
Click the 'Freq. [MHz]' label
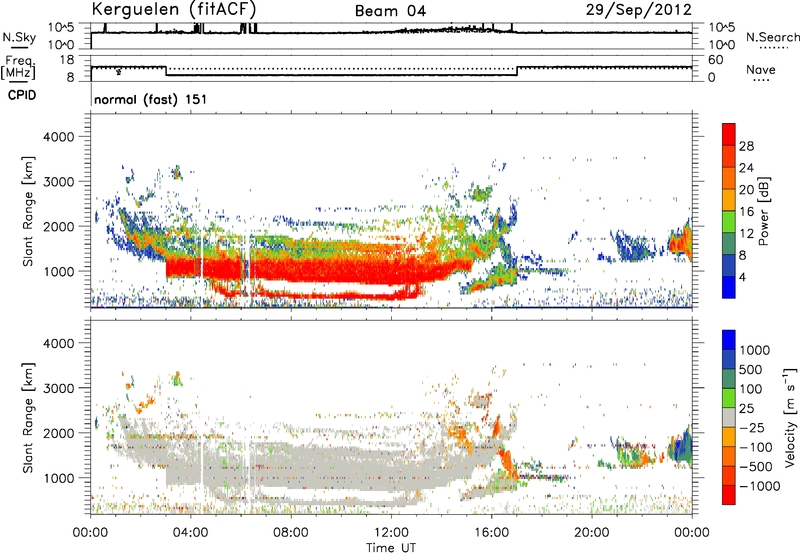point(19,67)
